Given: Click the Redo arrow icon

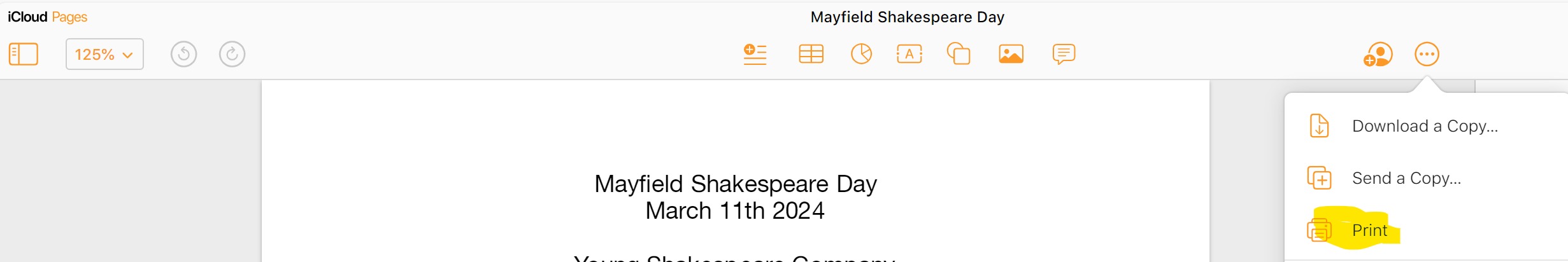Looking at the screenshot, I should [x=232, y=54].
